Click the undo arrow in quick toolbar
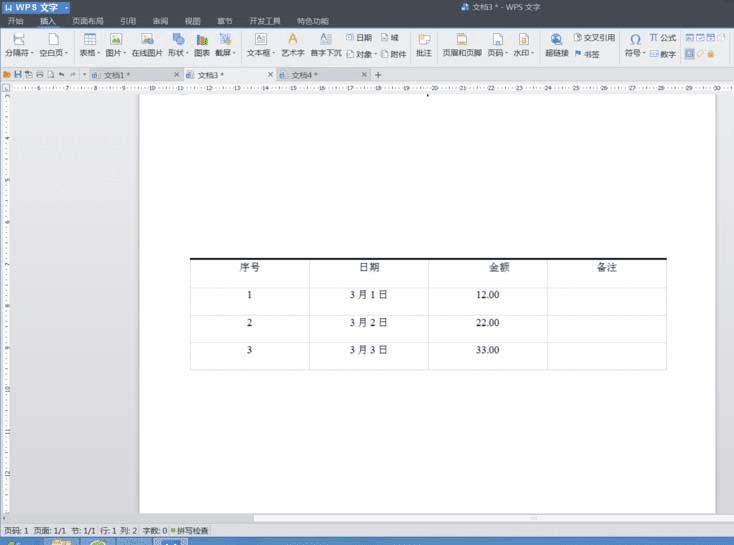734x545 pixels. (61, 74)
